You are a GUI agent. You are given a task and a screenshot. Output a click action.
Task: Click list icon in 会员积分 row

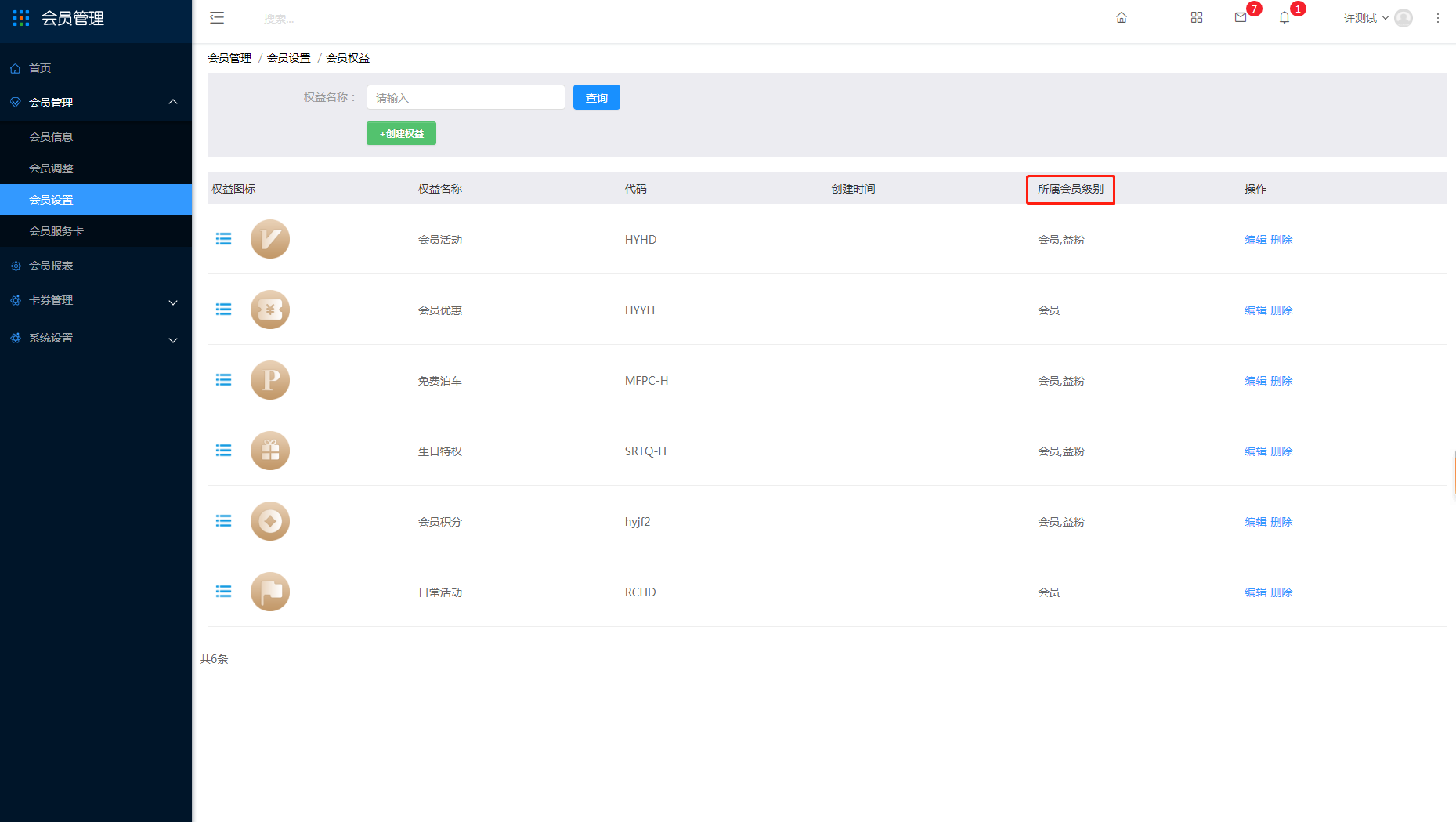tap(224, 521)
